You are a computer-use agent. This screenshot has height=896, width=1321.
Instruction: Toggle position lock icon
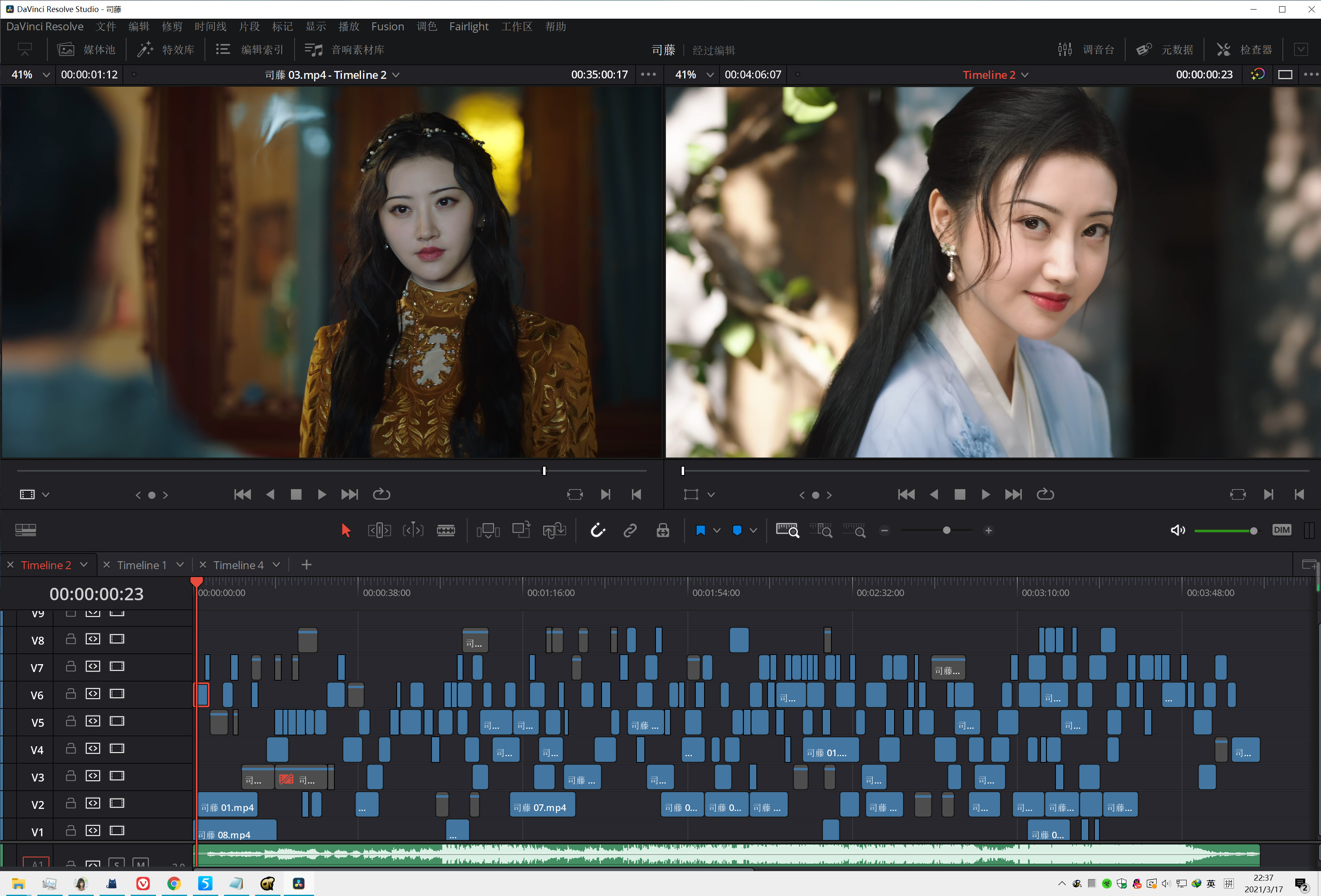(663, 530)
